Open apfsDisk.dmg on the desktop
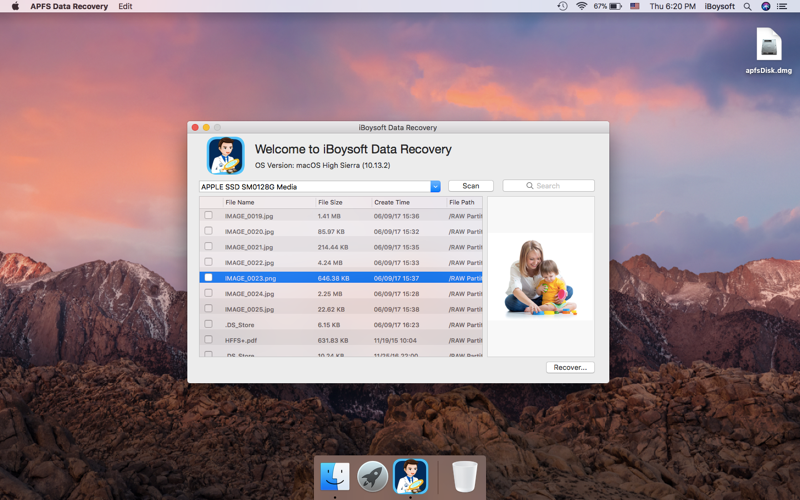Image resolution: width=800 pixels, height=500 pixels. [768, 46]
